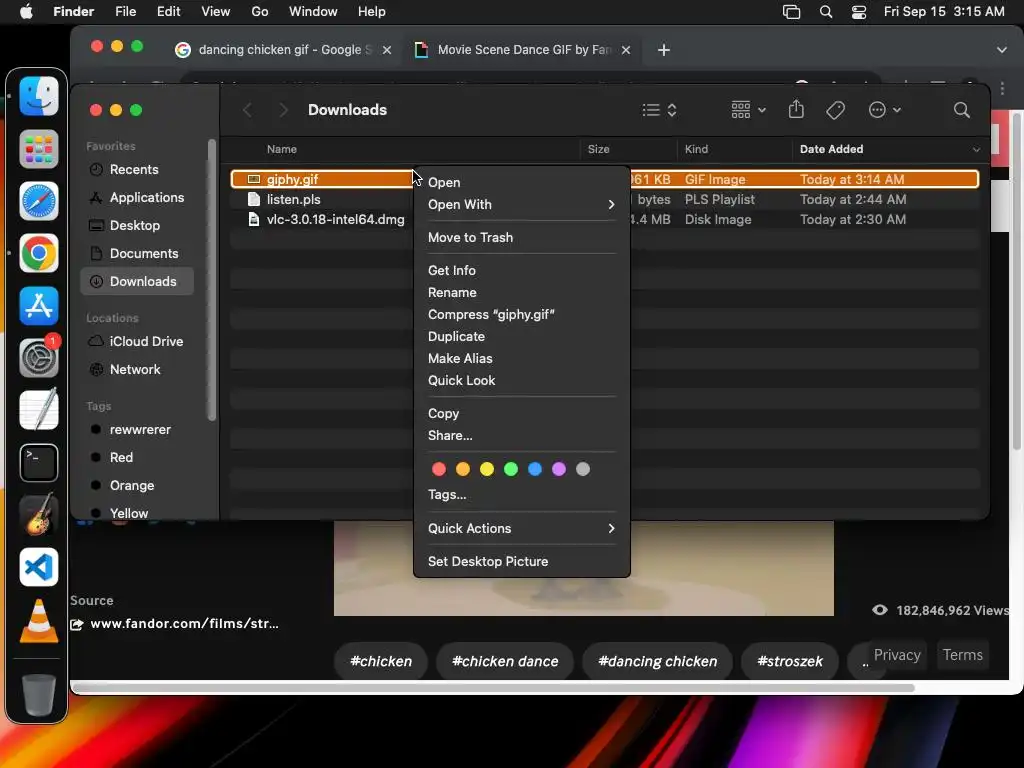
Task: Toggle Date Added sort order chevron
Action: [x=976, y=150]
